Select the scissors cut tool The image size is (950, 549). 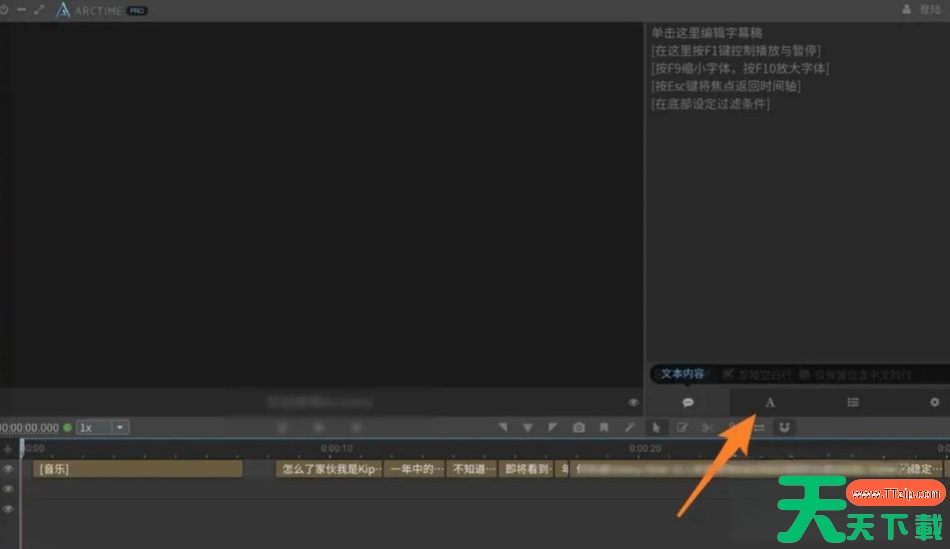708,428
